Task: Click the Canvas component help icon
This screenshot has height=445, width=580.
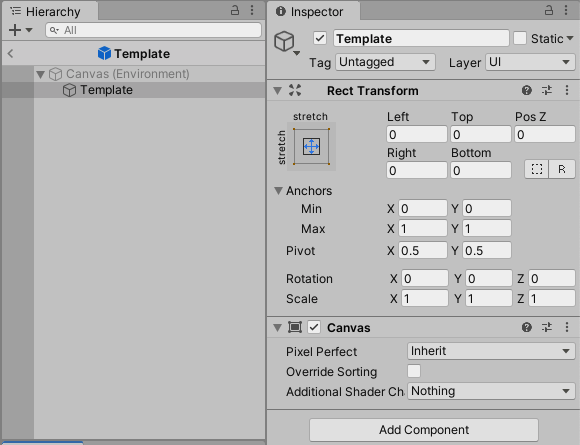Action: [527, 327]
